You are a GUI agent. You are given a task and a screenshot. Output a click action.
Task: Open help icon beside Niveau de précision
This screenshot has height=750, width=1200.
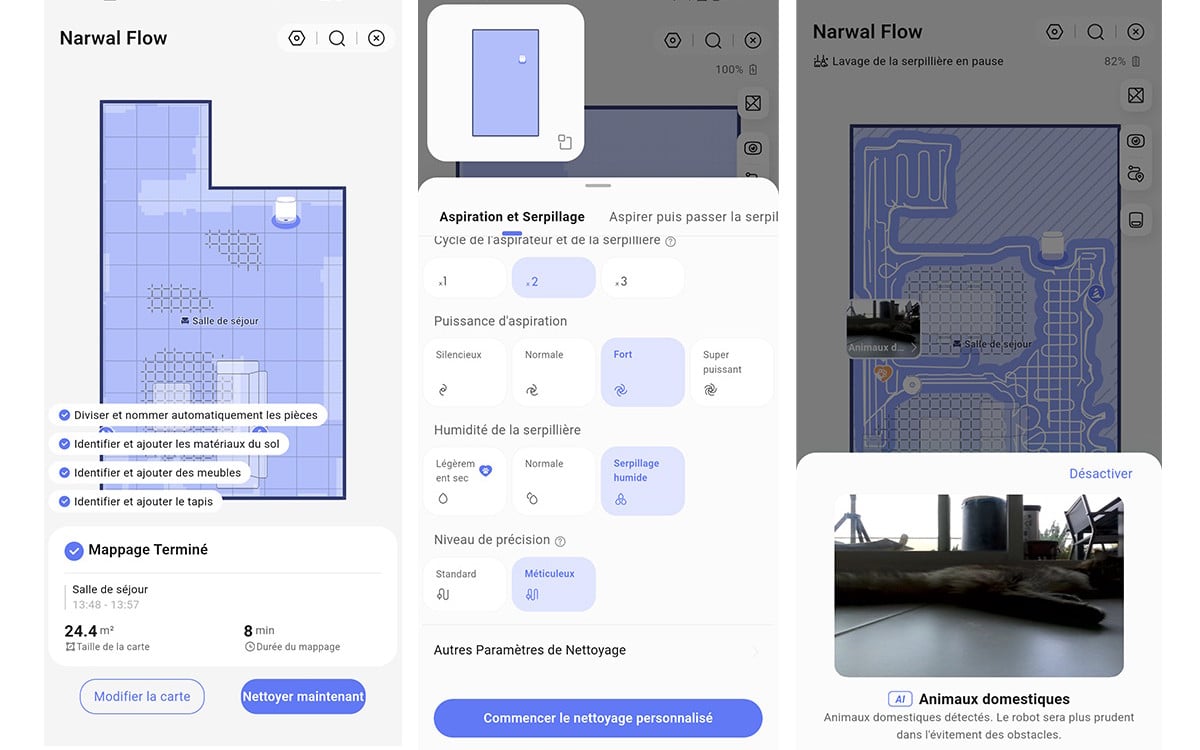[x=560, y=541]
